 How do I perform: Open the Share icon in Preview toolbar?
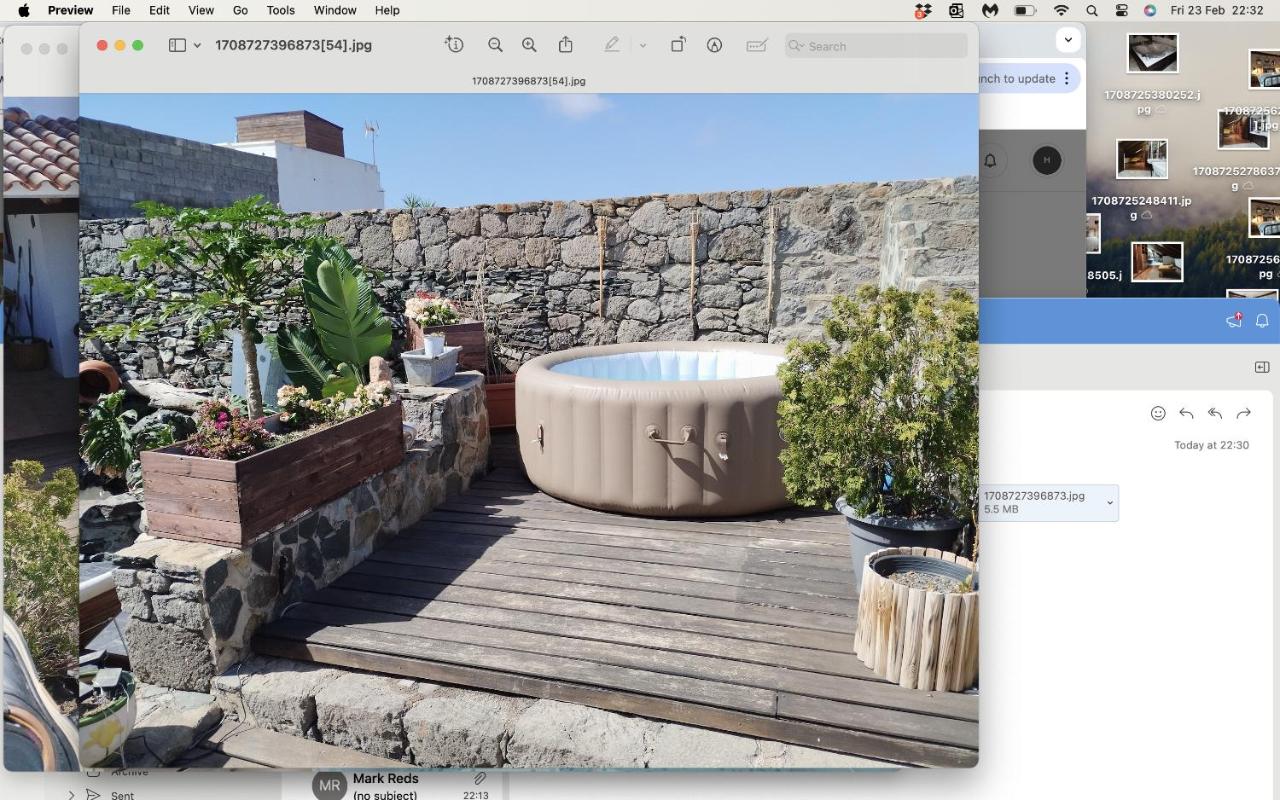point(566,45)
